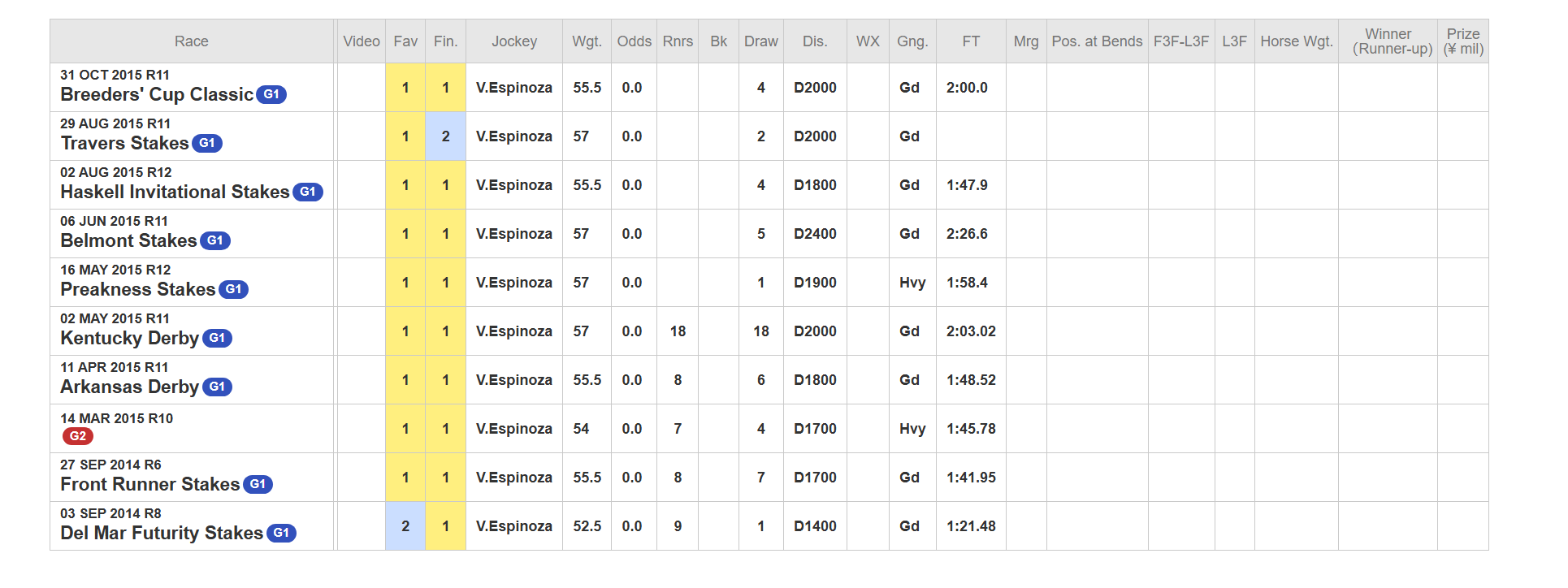Click the G1 badge beside Preakness Stakes

pyautogui.click(x=233, y=290)
